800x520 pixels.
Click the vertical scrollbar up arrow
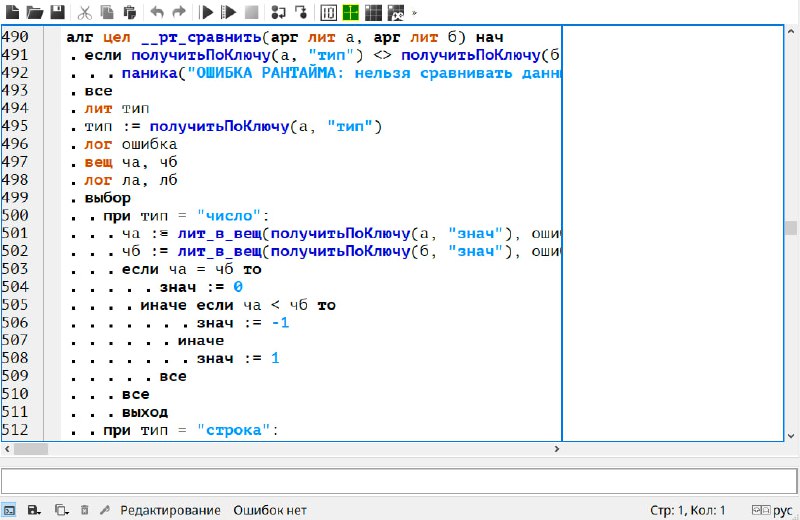click(791, 31)
